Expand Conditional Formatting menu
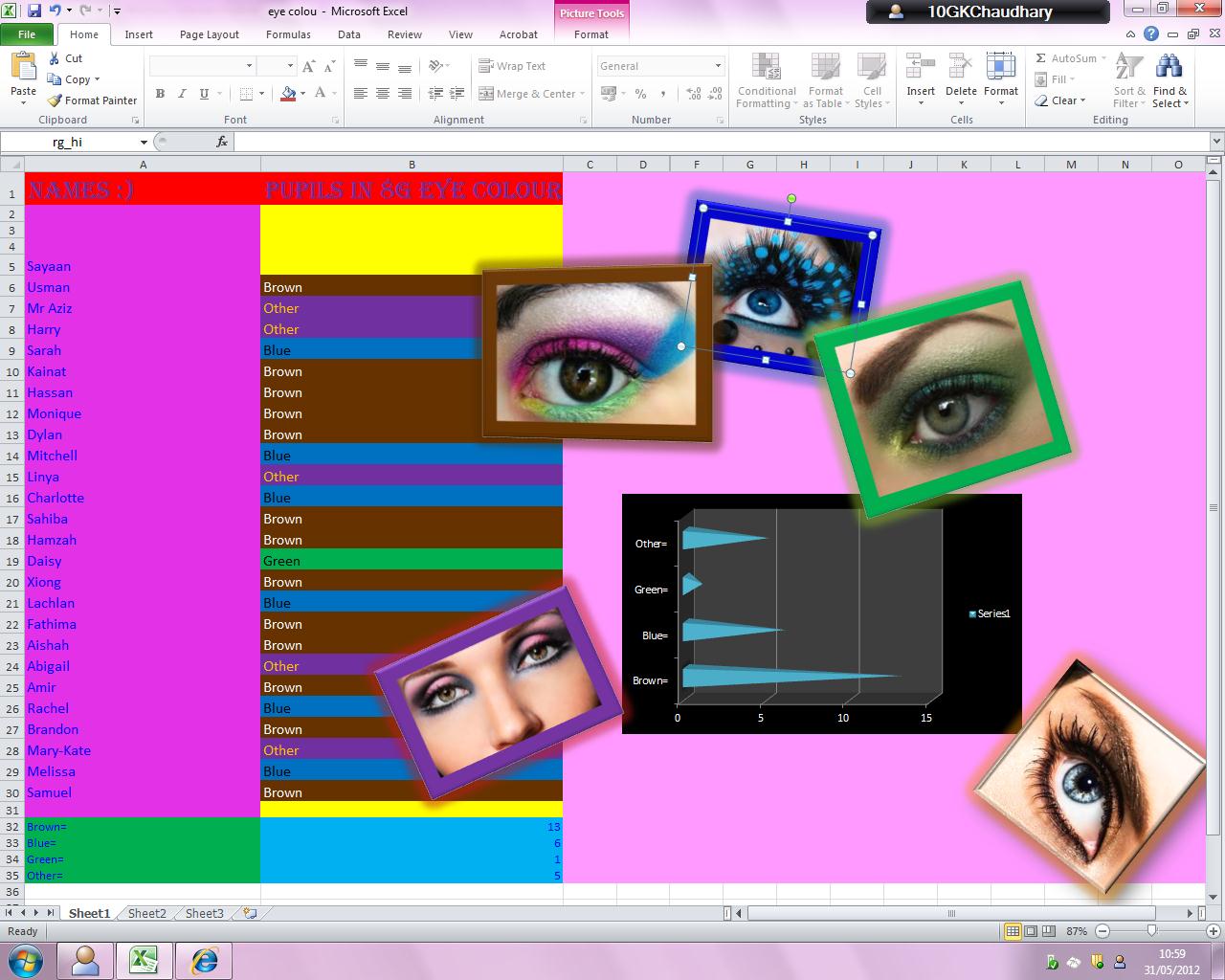Image resolution: width=1225 pixels, height=980 pixels. [x=767, y=81]
